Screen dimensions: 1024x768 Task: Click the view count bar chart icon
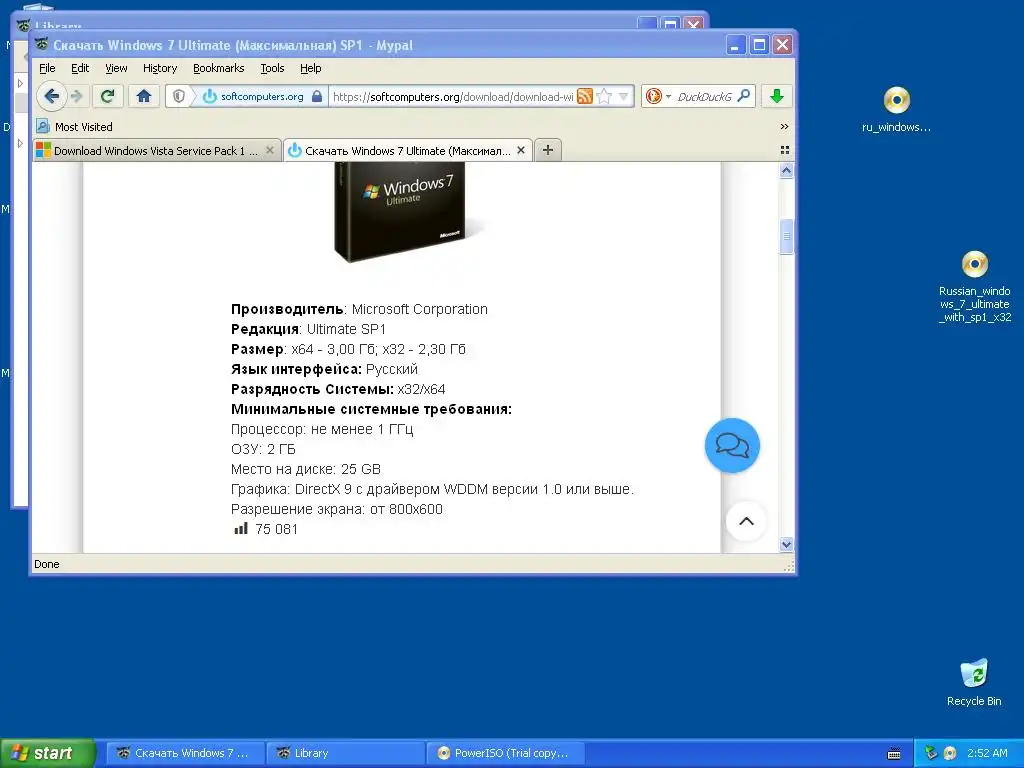tap(241, 528)
